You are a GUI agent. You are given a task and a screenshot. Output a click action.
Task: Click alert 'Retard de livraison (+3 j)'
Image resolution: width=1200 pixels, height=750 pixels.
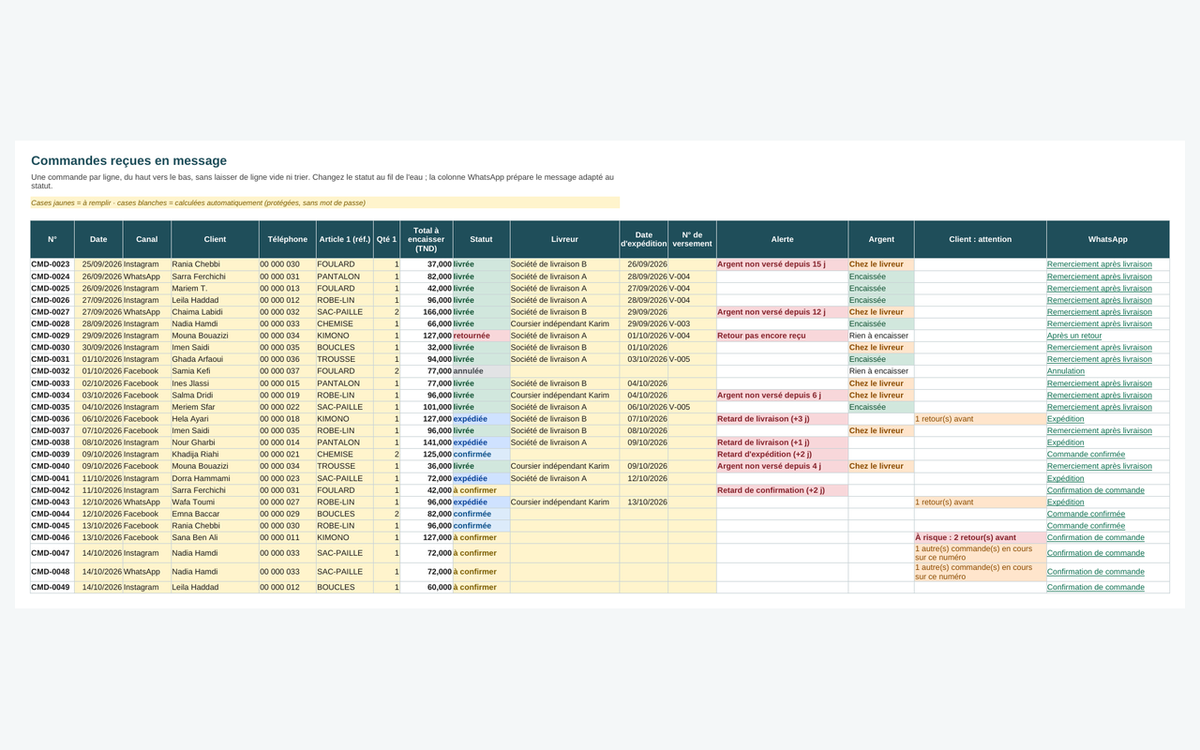coord(782,419)
